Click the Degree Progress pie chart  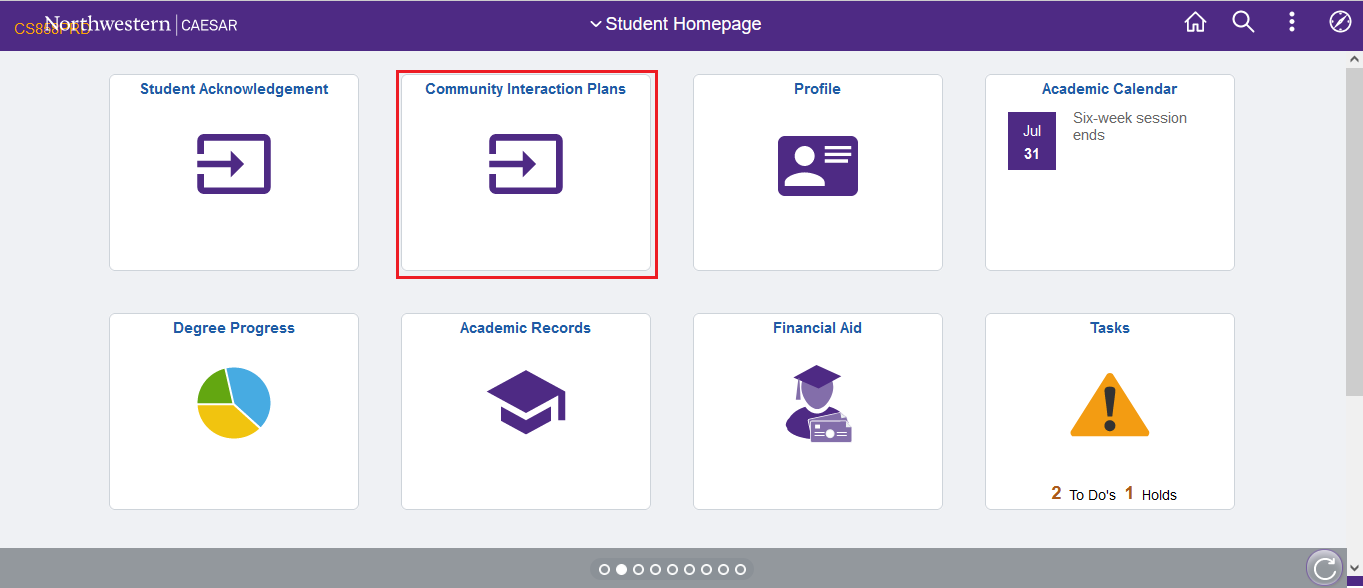[x=234, y=403]
